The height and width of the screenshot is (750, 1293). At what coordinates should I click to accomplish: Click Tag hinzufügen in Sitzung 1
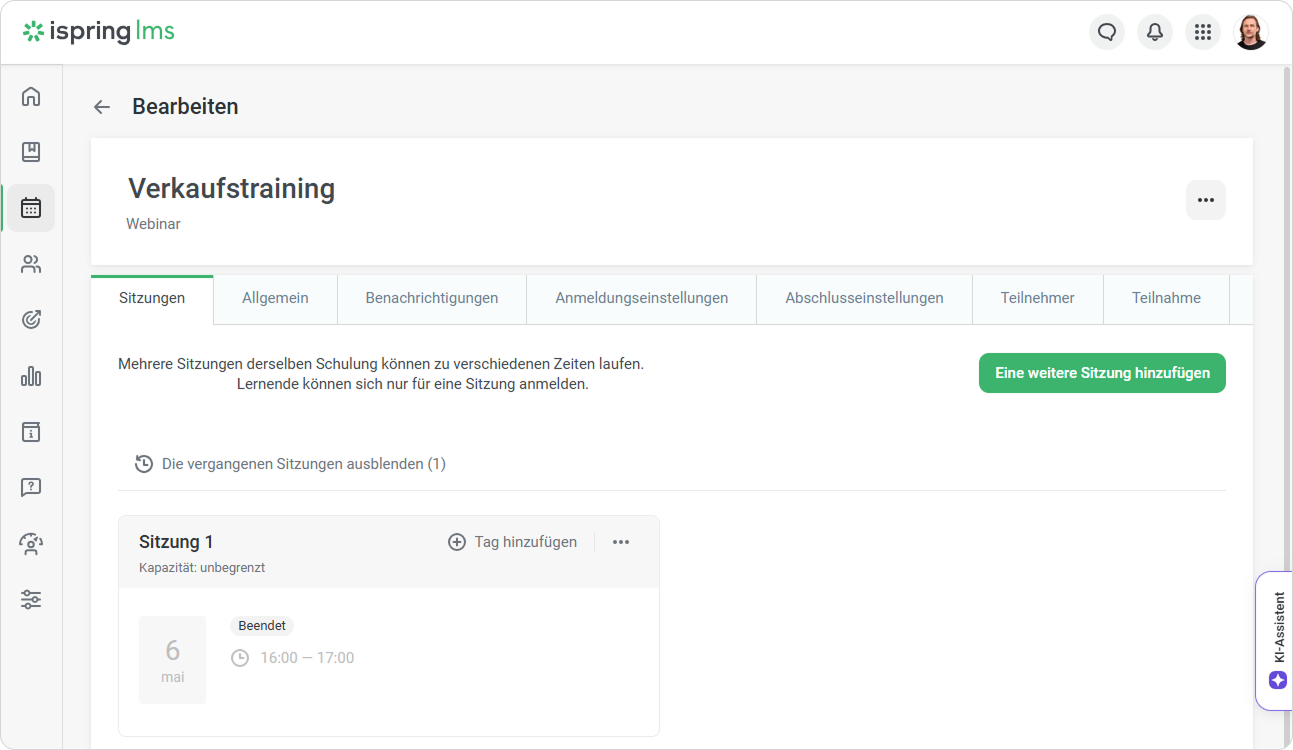[x=512, y=542]
